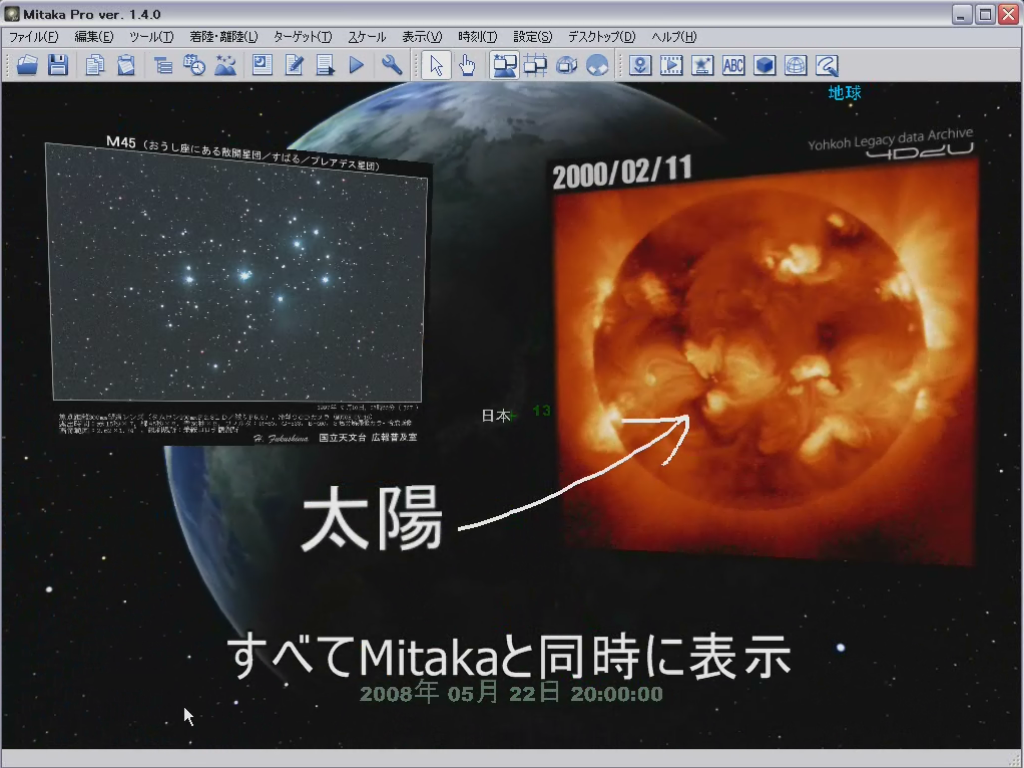Close the Mitaka Pro window
This screenshot has width=1024, height=768.
coord(1008,14)
